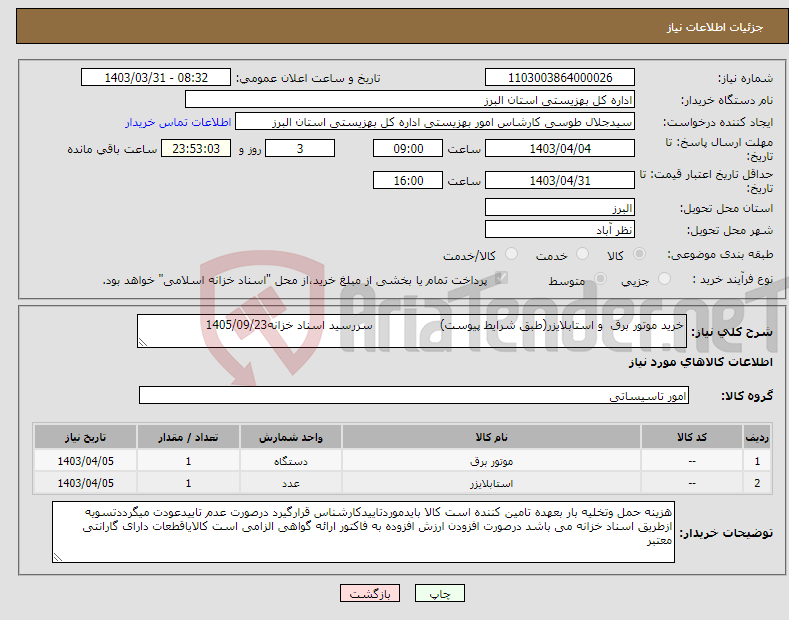
Task: Click the buyer notes text area
Action: point(363,532)
